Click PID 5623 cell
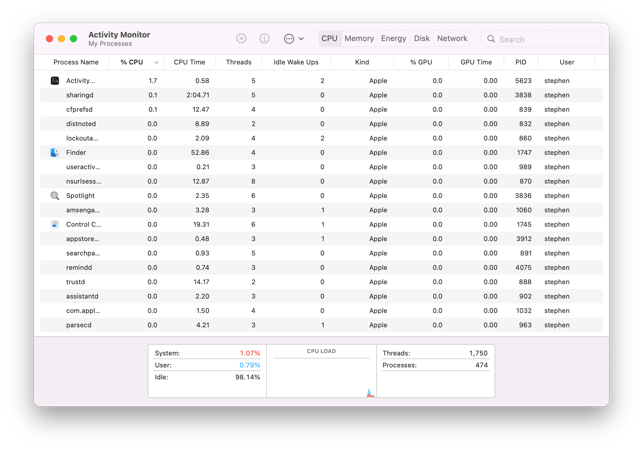The height and width of the screenshot is (451, 643). (523, 81)
